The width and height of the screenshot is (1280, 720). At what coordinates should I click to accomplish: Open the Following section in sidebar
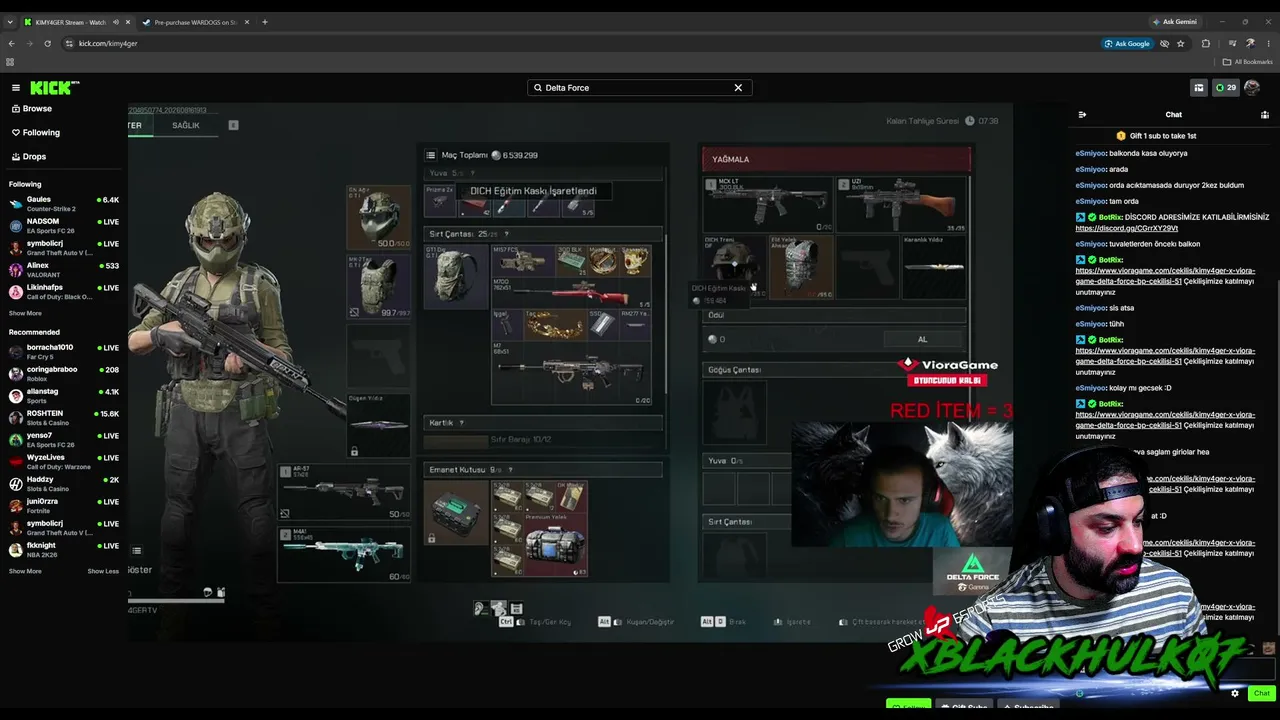[35, 133]
